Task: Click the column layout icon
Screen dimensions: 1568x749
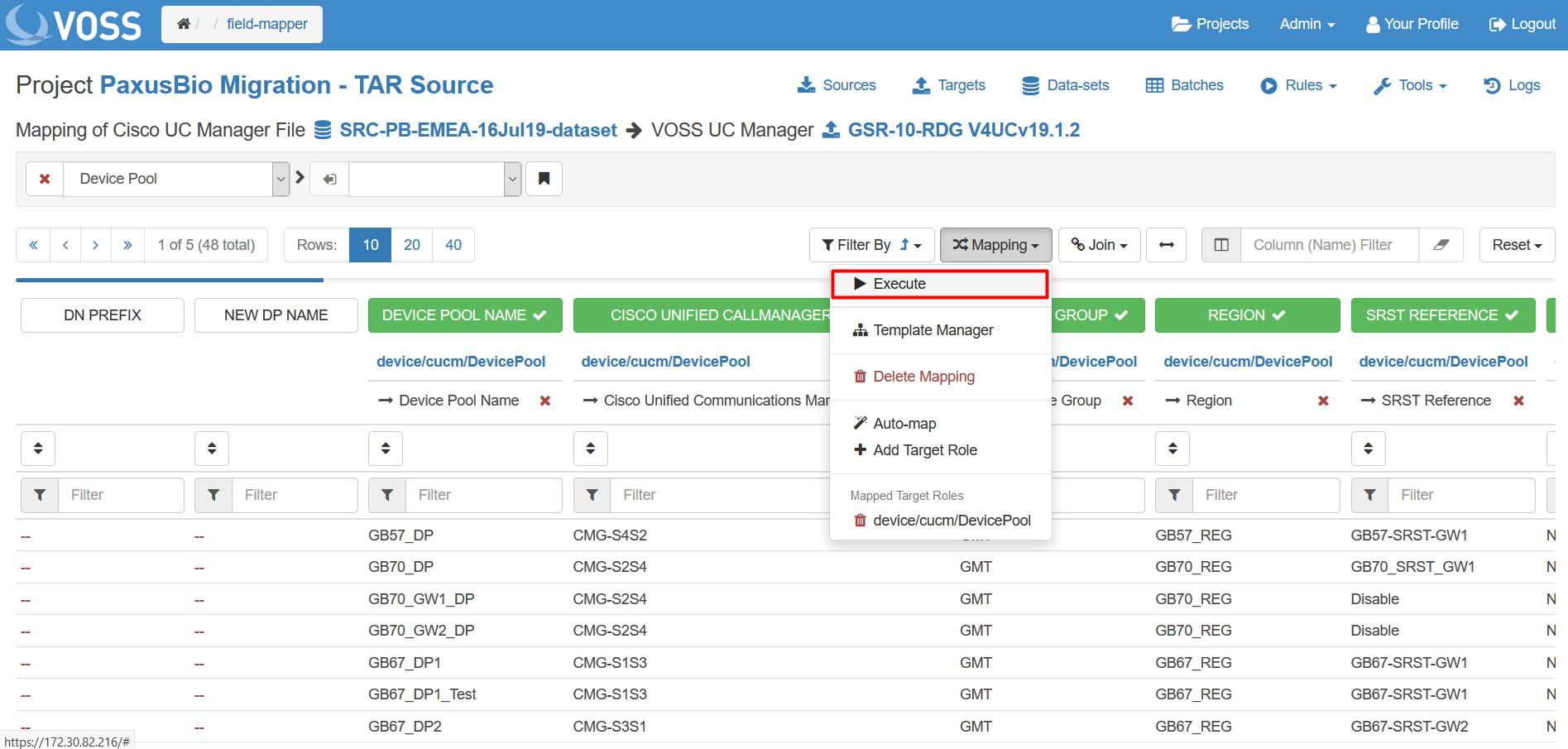Action: [1221, 245]
